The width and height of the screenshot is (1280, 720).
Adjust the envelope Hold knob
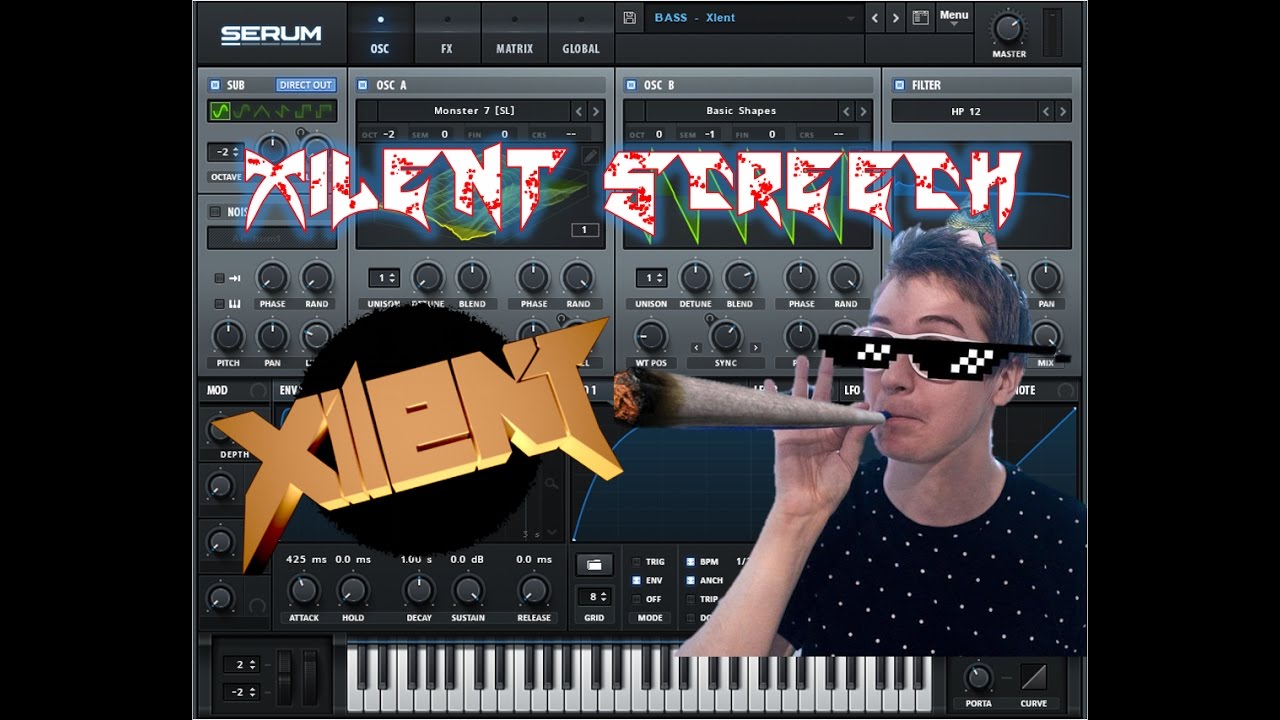click(x=352, y=590)
